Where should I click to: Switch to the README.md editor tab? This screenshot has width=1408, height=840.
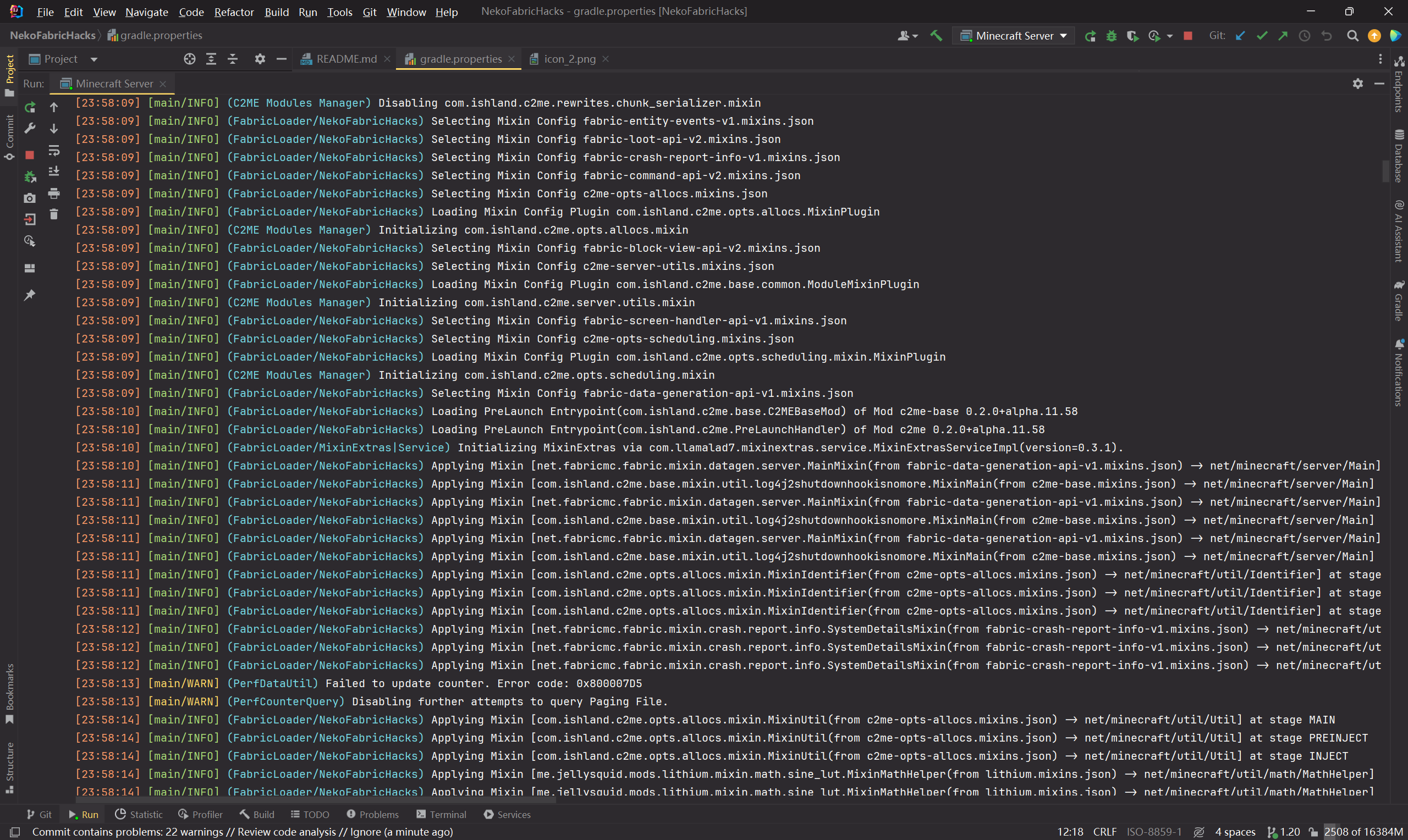click(345, 59)
